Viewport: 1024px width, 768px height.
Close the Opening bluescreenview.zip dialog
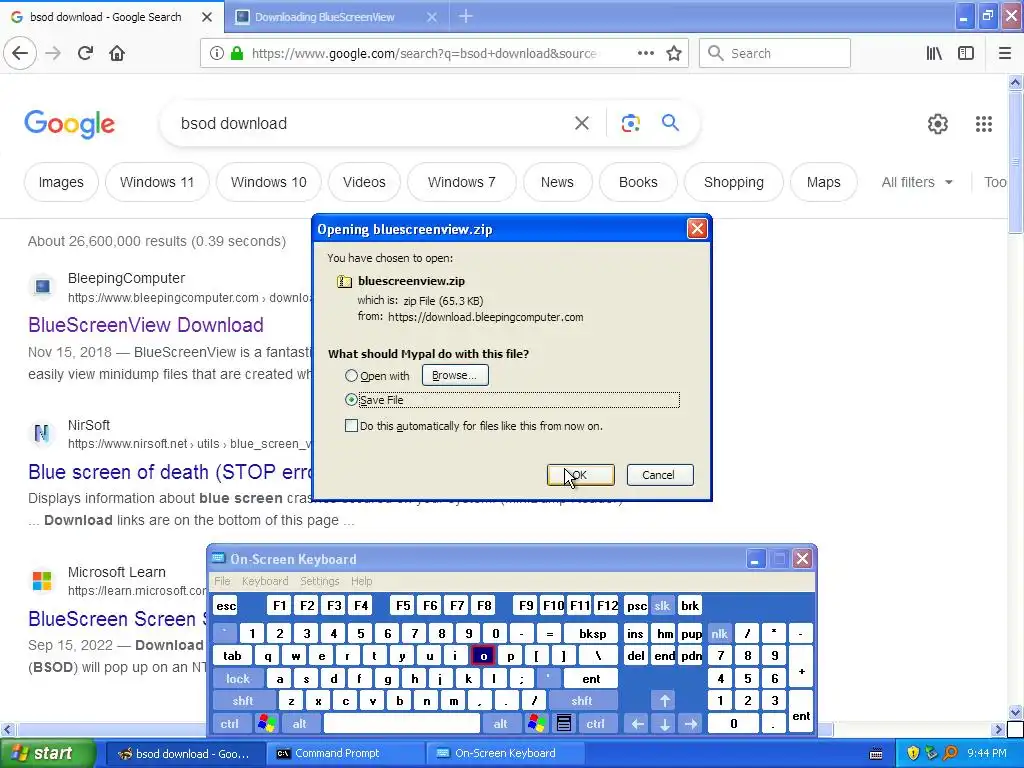tap(697, 229)
